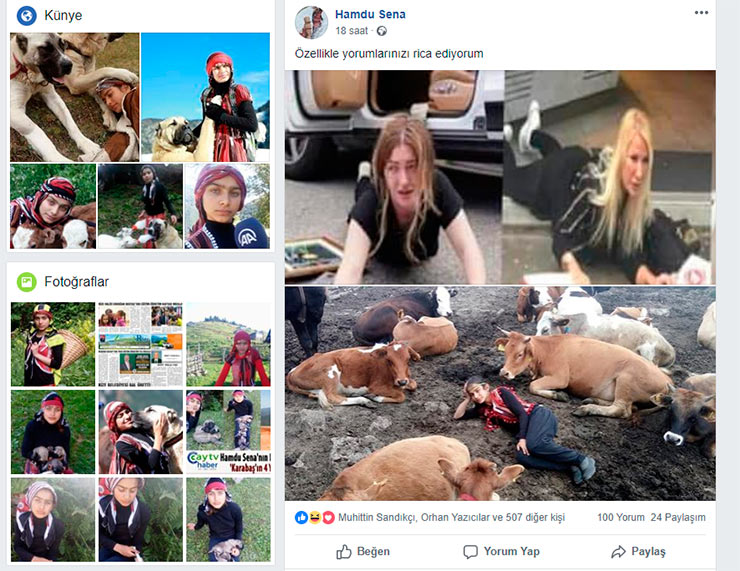Image resolution: width=740 pixels, height=571 pixels.
Task: Open the Fotoğraflar section title
Action: click(x=77, y=282)
